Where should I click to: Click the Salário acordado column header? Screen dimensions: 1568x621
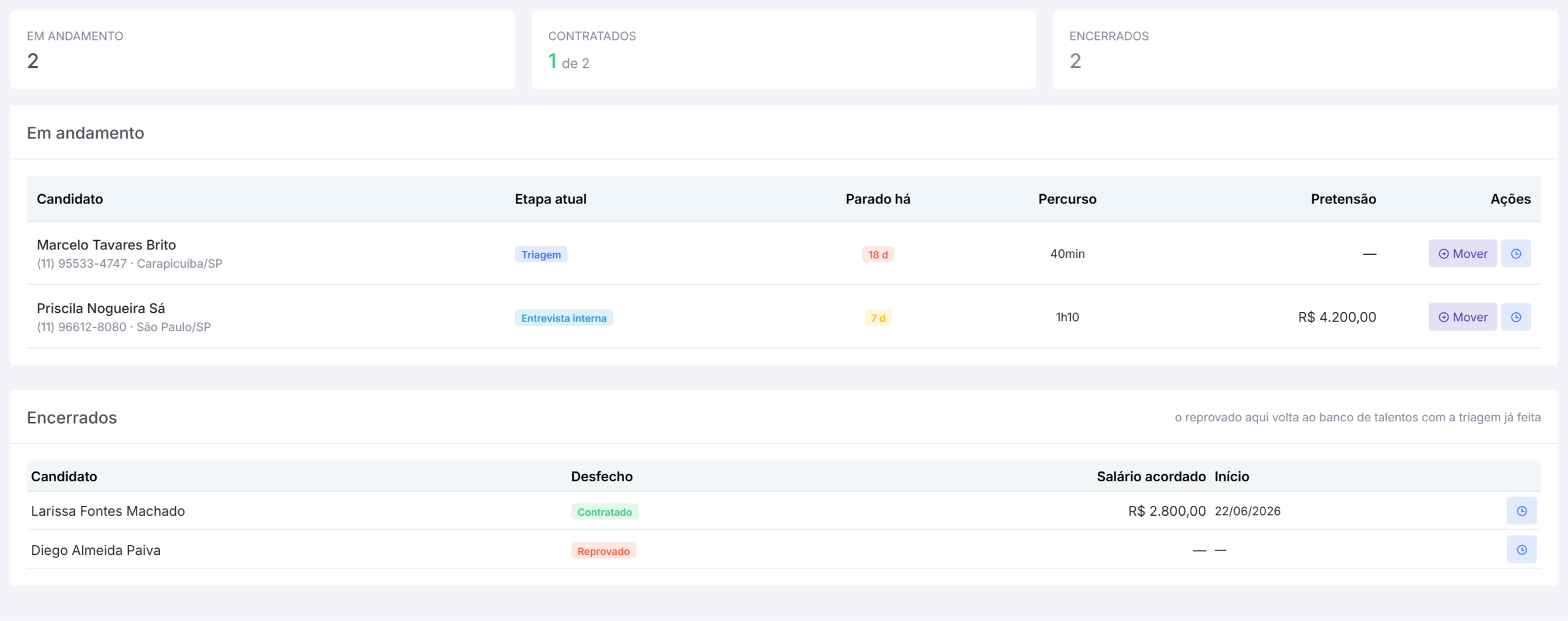click(x=1151, y=476)
